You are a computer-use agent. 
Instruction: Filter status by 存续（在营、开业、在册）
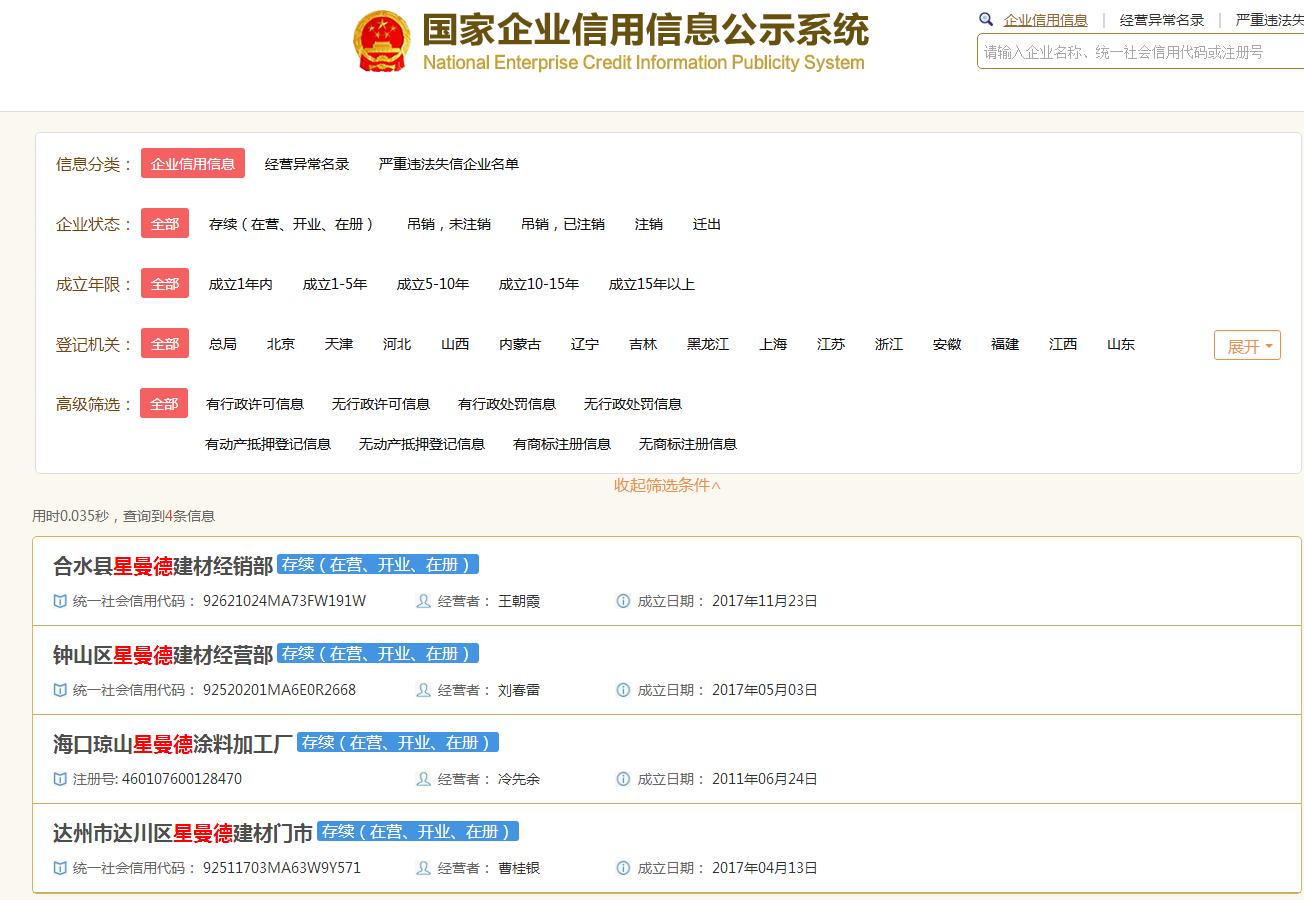pyautogui.click(x=291, y=224)
